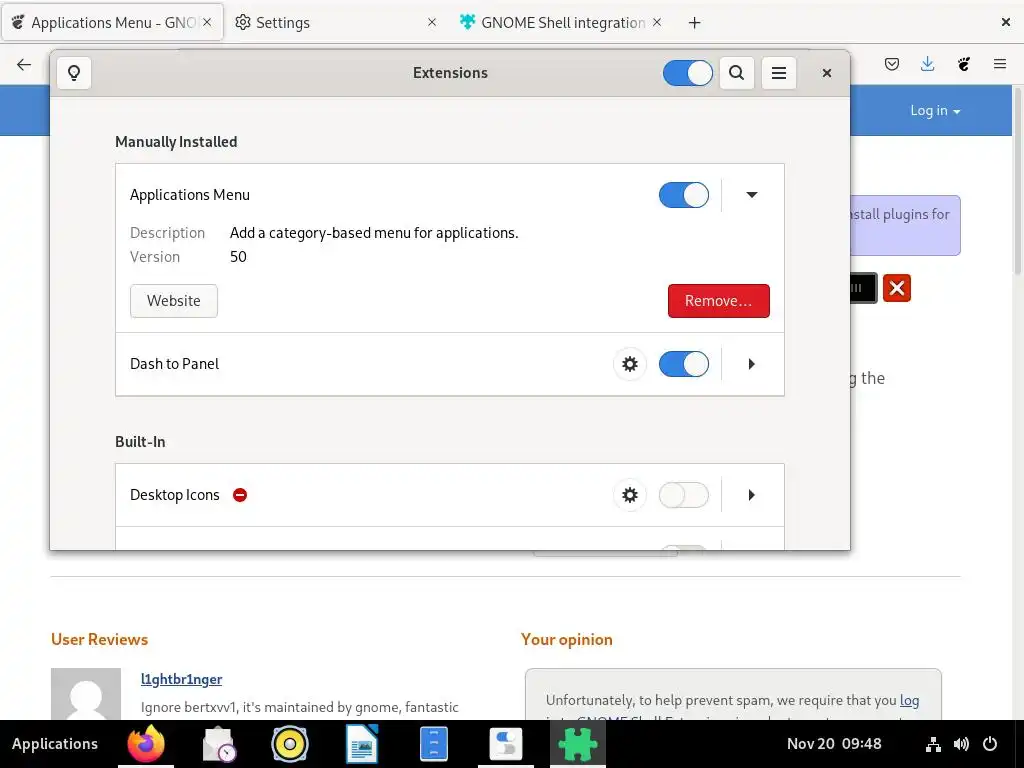
Task: Toggle the Dash to Panel switch
Action: 684,364
